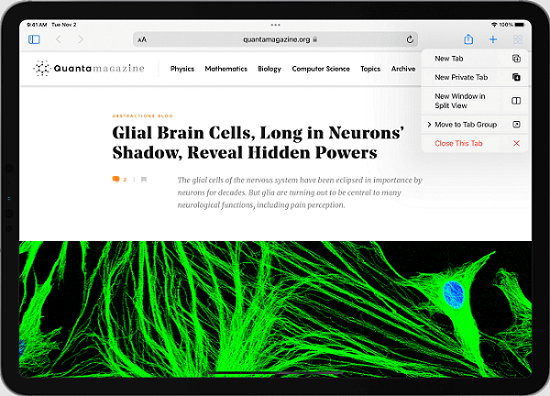Tap the quantamagazine.org address field
Screen dimensions: 550x396
coord(275,39)
